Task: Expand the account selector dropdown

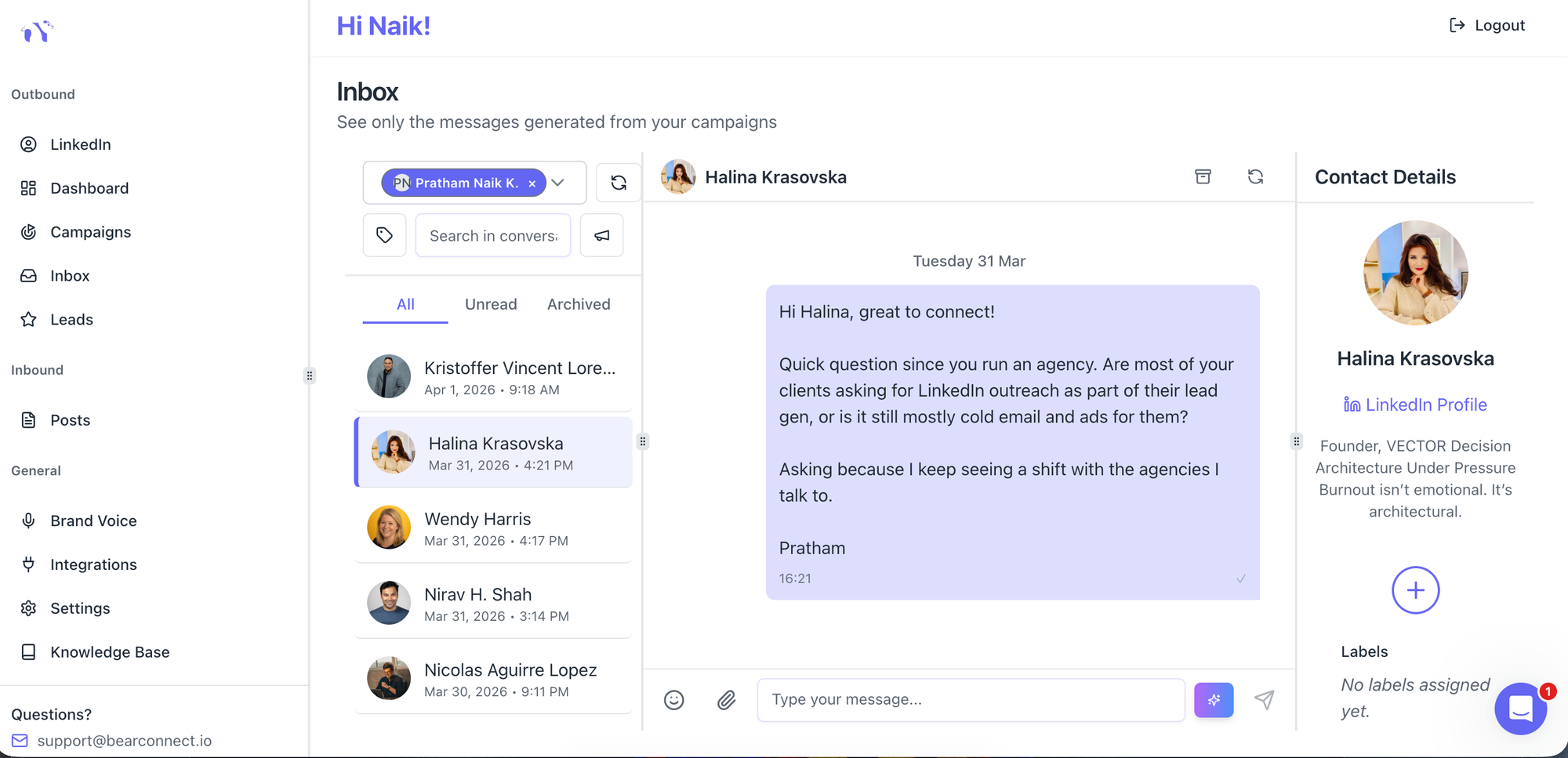Action: tap(558, 183)
